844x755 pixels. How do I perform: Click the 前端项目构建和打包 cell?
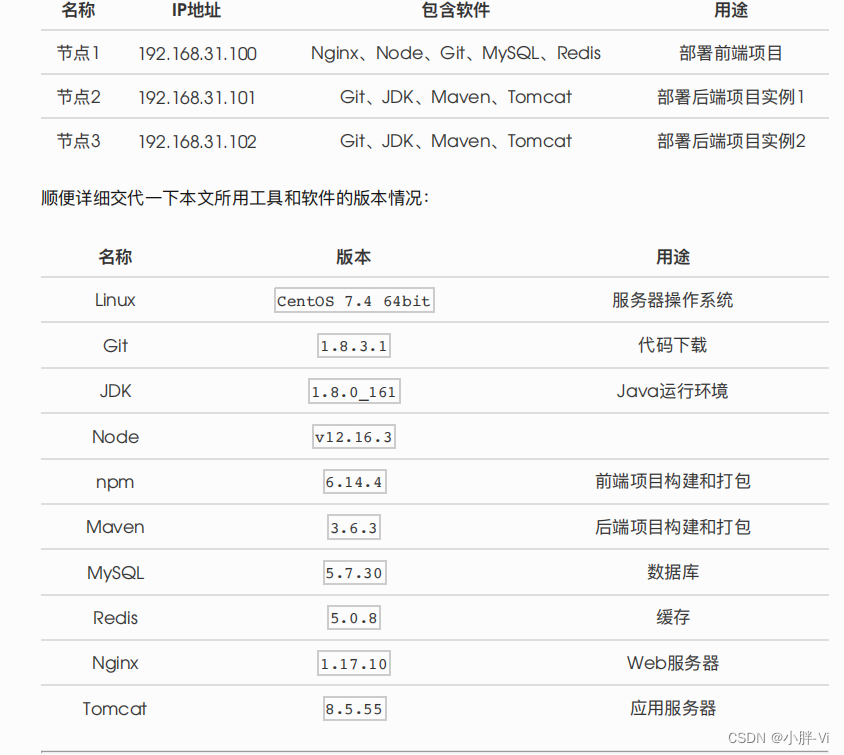click(x=673, y=481)
